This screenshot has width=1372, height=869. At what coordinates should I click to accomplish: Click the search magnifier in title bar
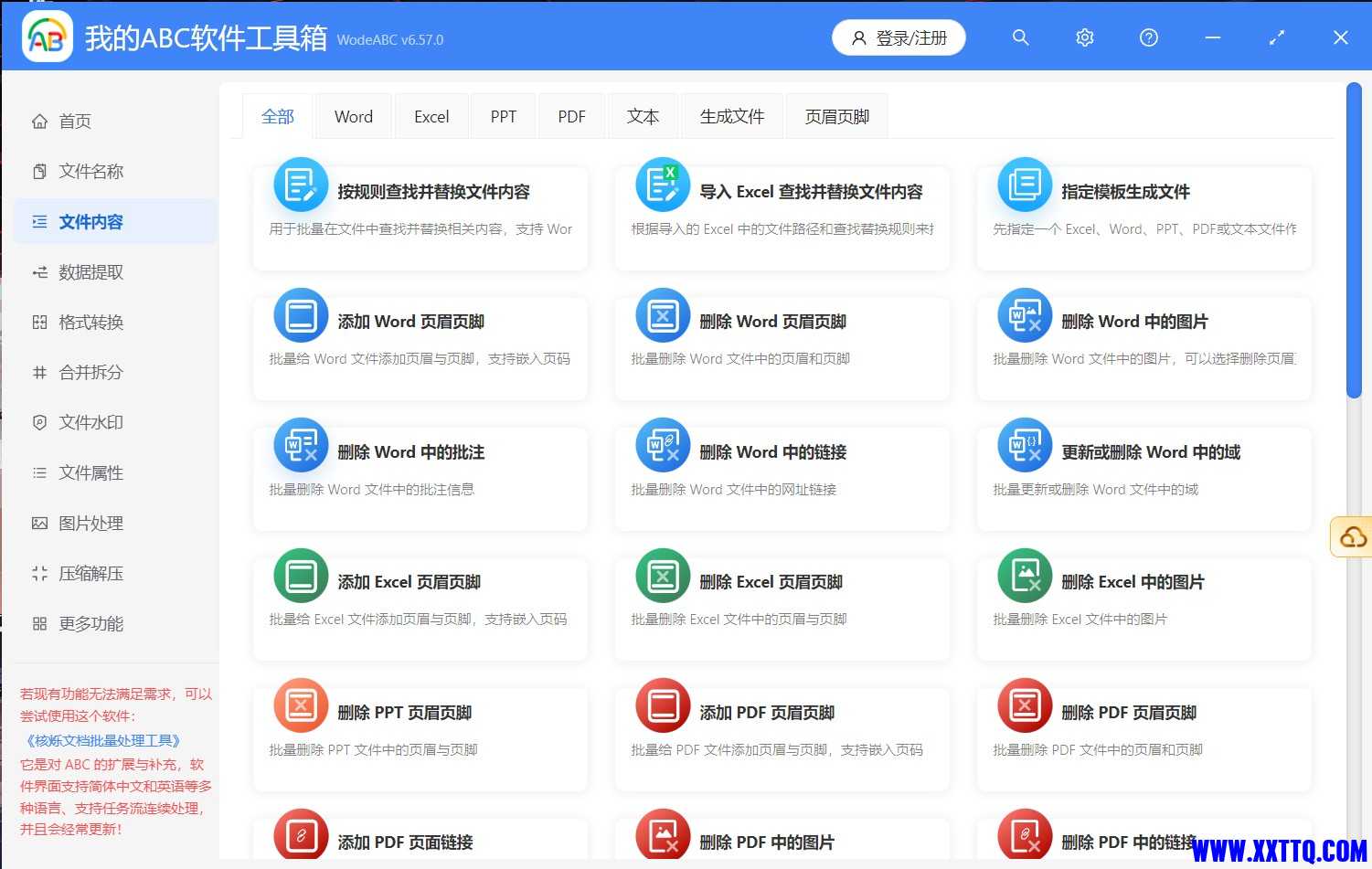tap(1021, 37)
